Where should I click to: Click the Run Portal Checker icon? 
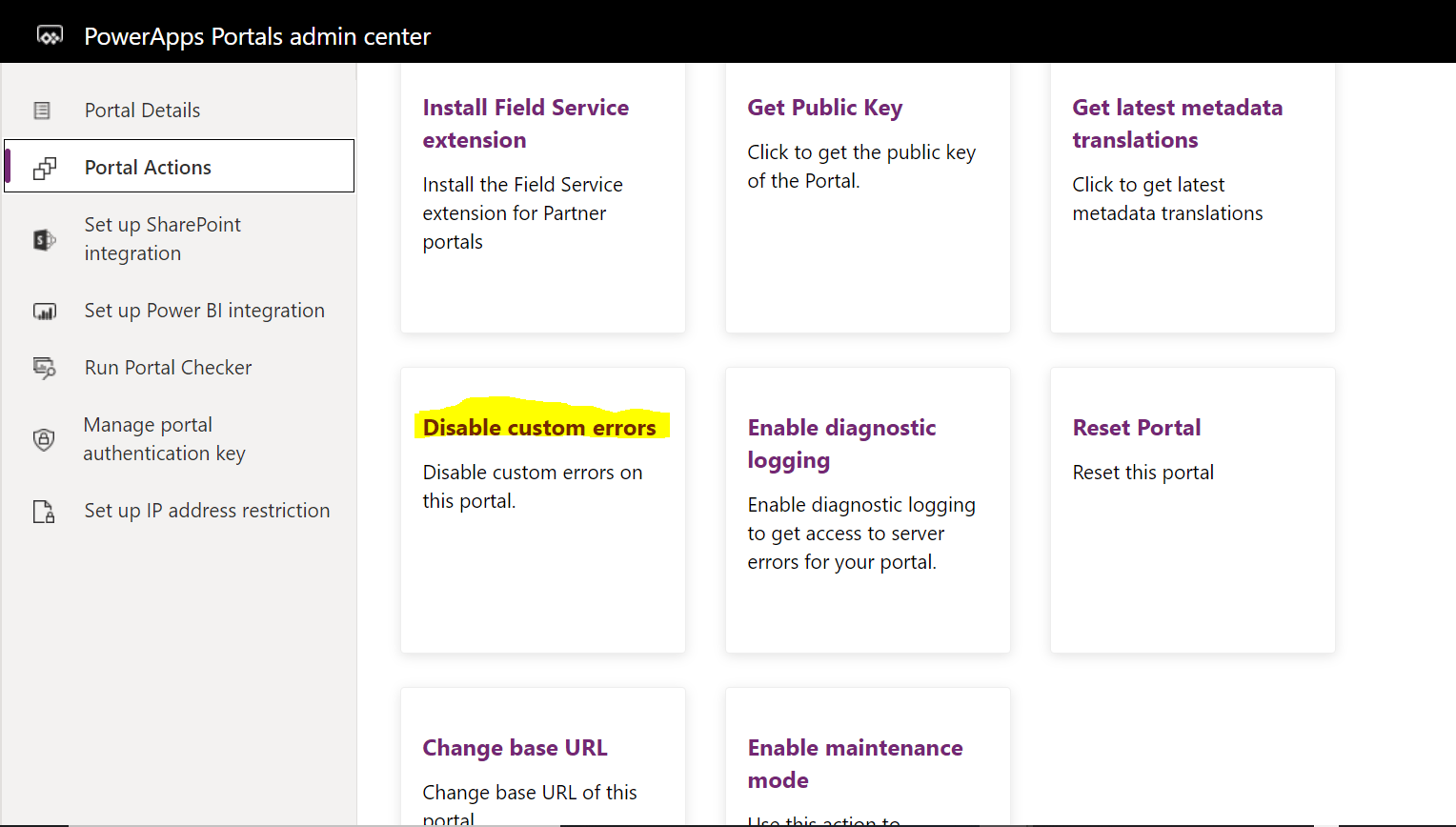pos(45,368)
